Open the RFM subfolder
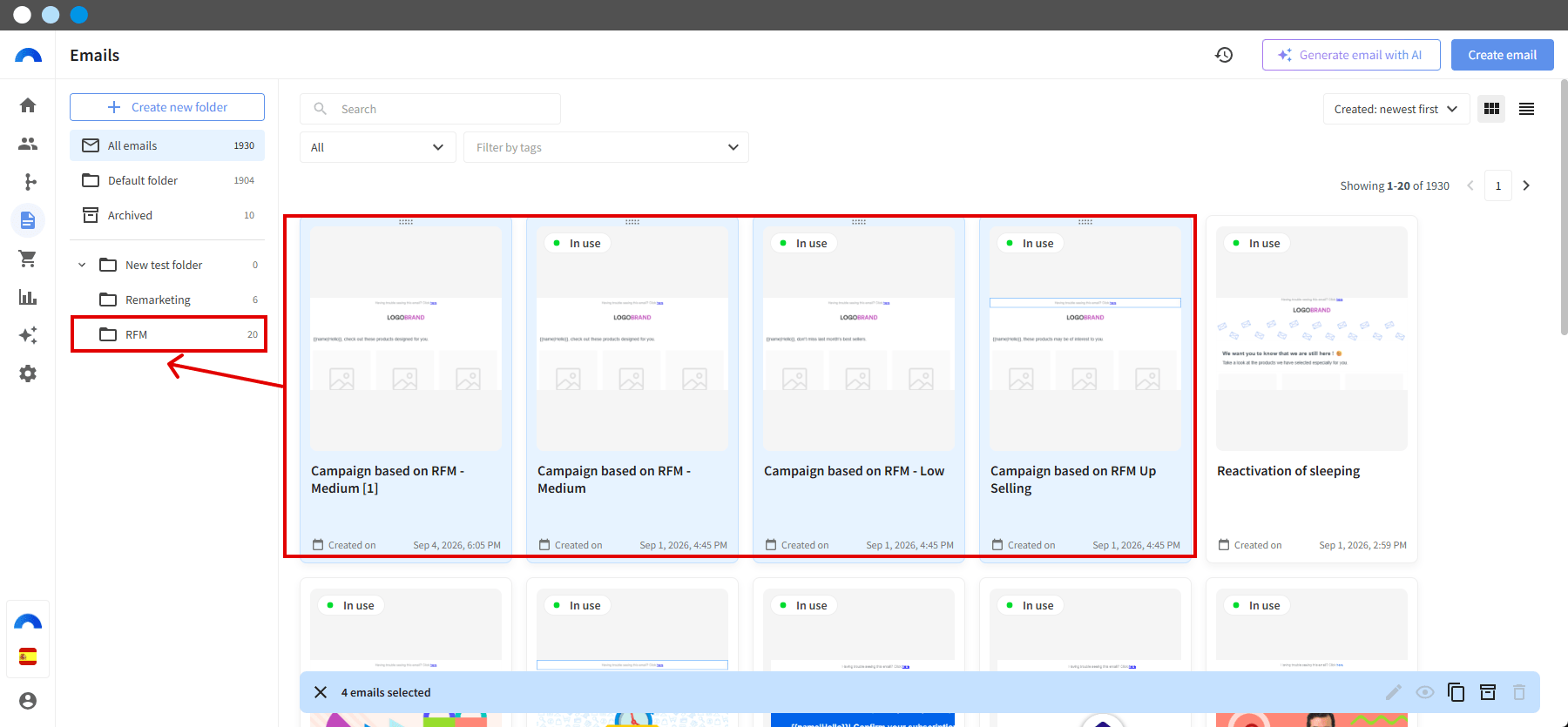The image size is (1568, 727). tap(169, 334)
